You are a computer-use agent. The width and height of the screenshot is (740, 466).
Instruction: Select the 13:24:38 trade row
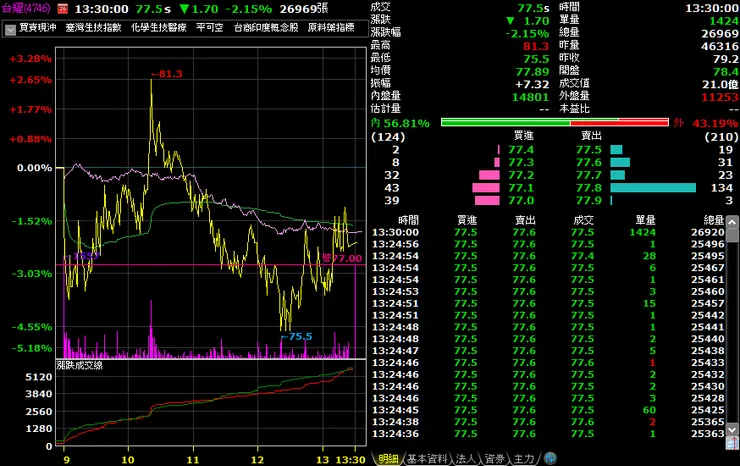(x=548, y=422)
